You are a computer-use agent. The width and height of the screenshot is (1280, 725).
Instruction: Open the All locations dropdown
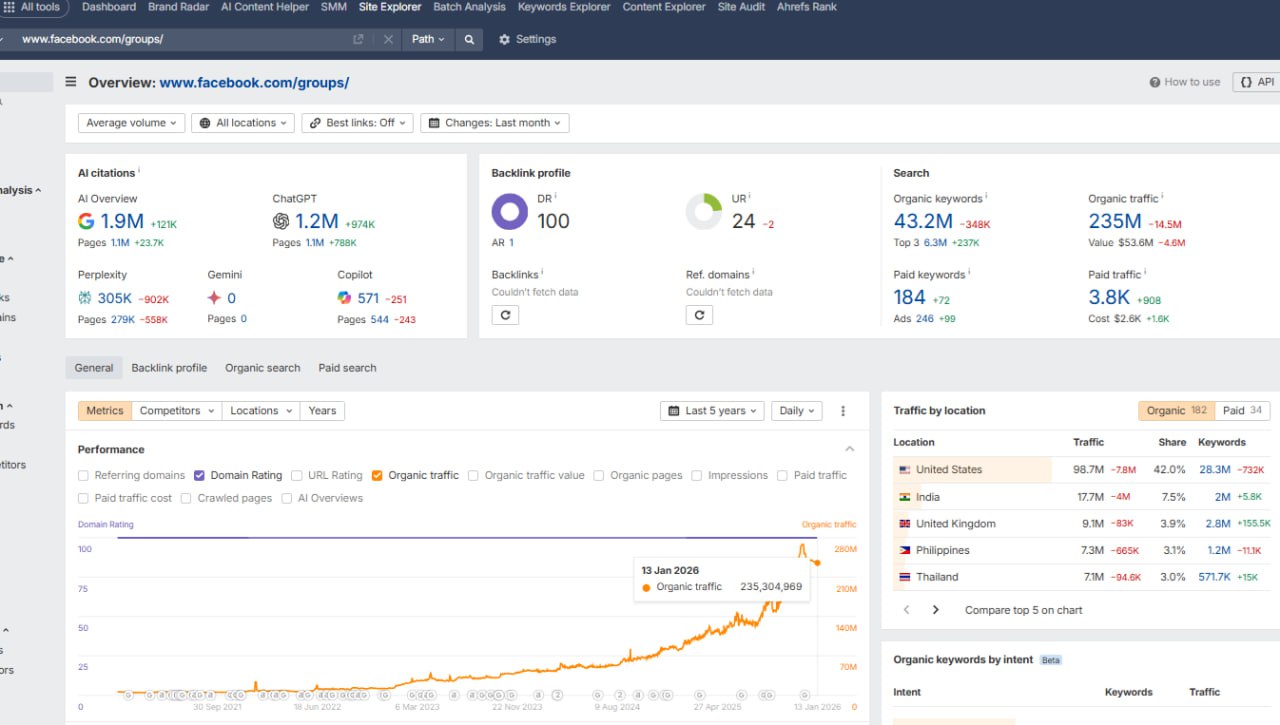click(x=243, y=123)
